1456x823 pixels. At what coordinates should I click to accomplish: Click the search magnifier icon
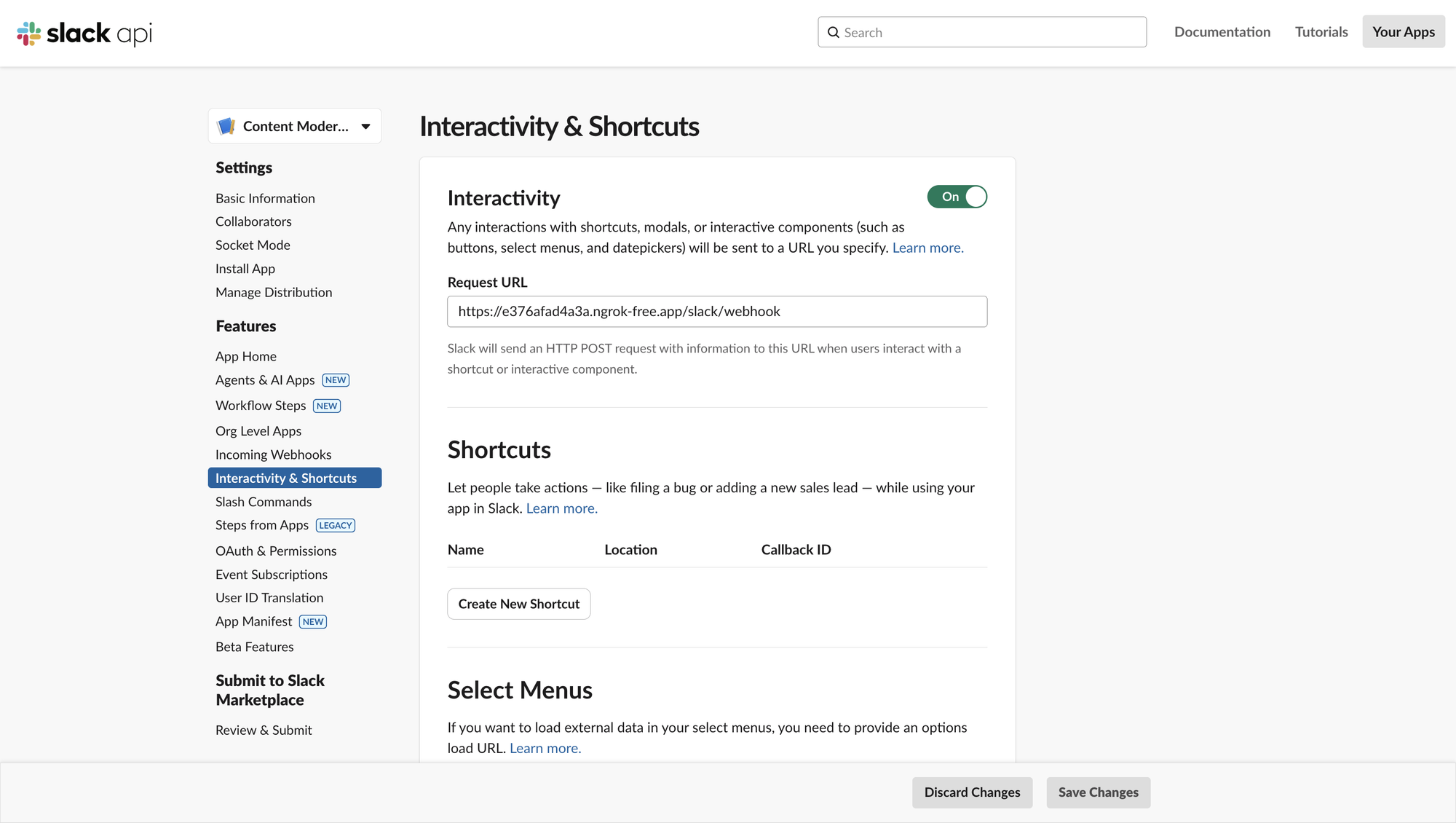tap(834, 33)
